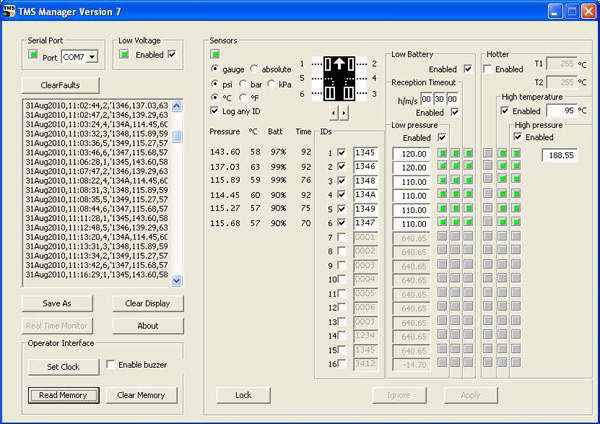This screenshot has height=424, width=600.
Task: Click the Save As button
Action: [57, 303]
